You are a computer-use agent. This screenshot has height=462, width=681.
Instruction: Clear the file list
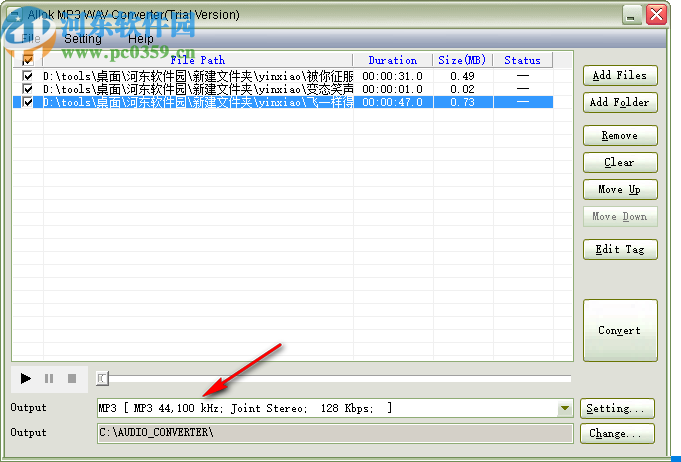pos(620,162)
